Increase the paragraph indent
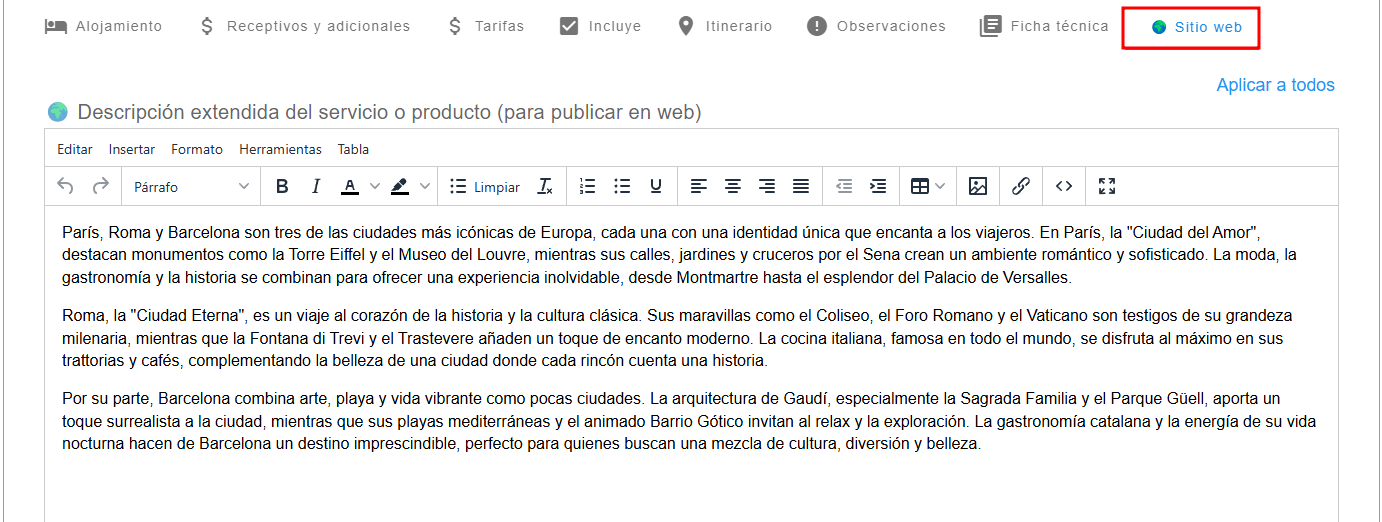The height and width of the screenshot is (522, 1382). click(x=878, y=186)
